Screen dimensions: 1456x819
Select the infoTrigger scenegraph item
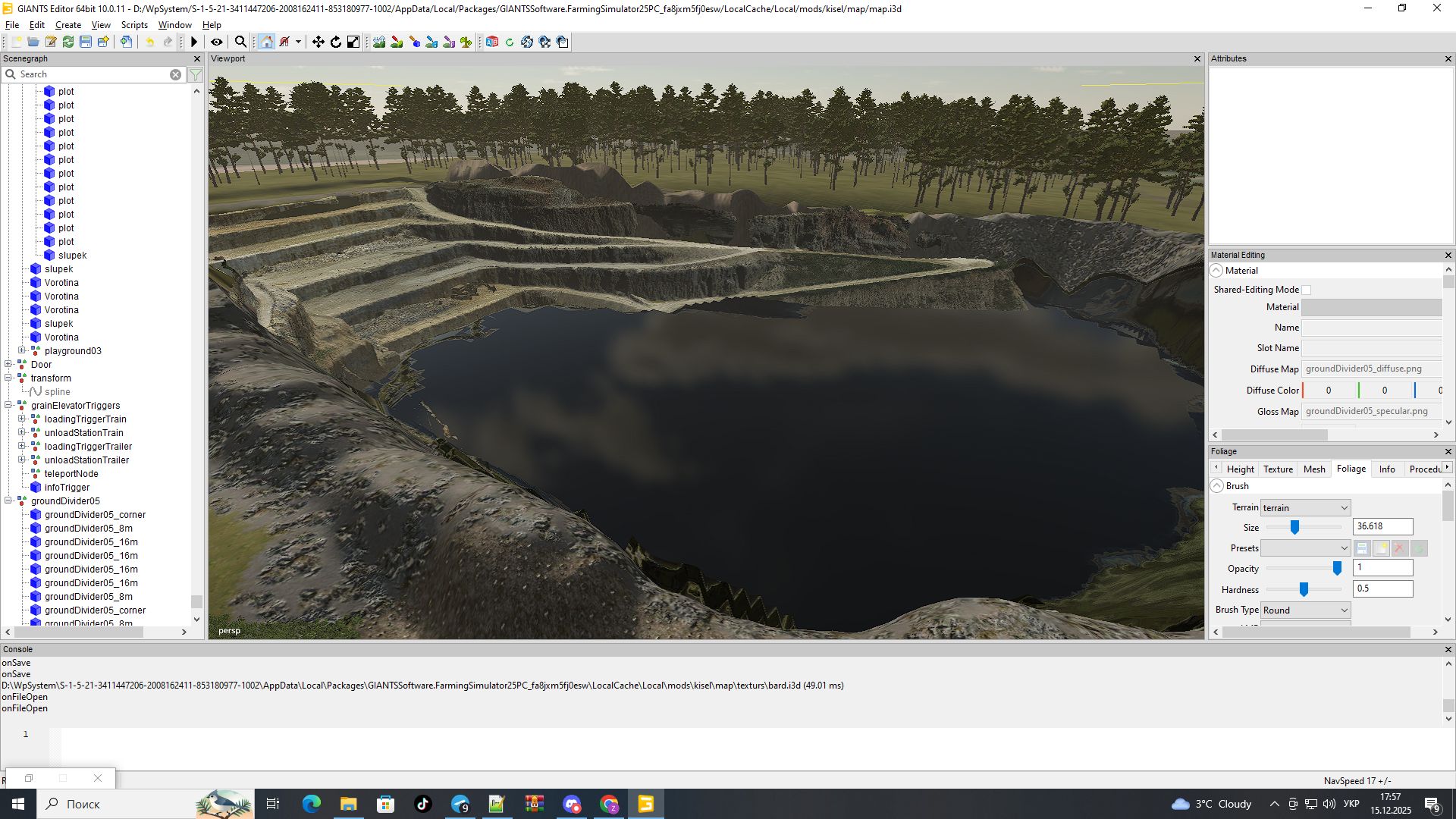point(67,488)
